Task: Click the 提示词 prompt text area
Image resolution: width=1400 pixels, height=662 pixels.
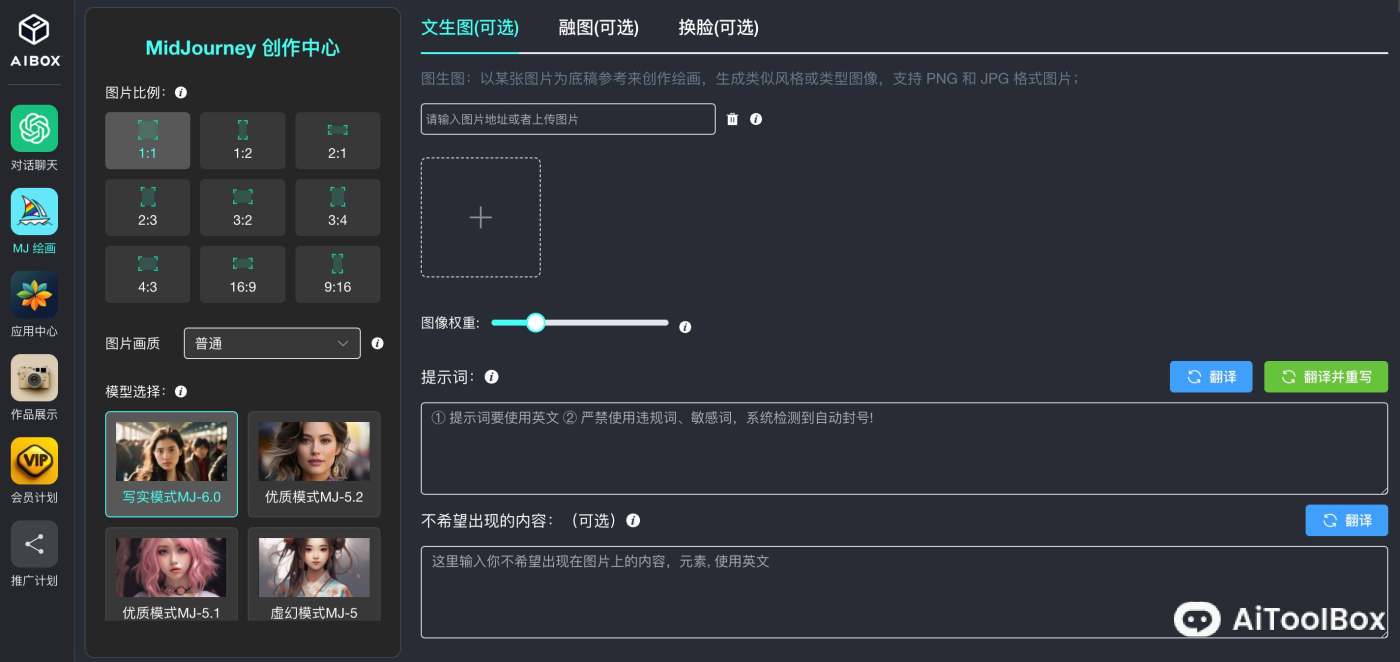Action: click(x=904, y=448)
